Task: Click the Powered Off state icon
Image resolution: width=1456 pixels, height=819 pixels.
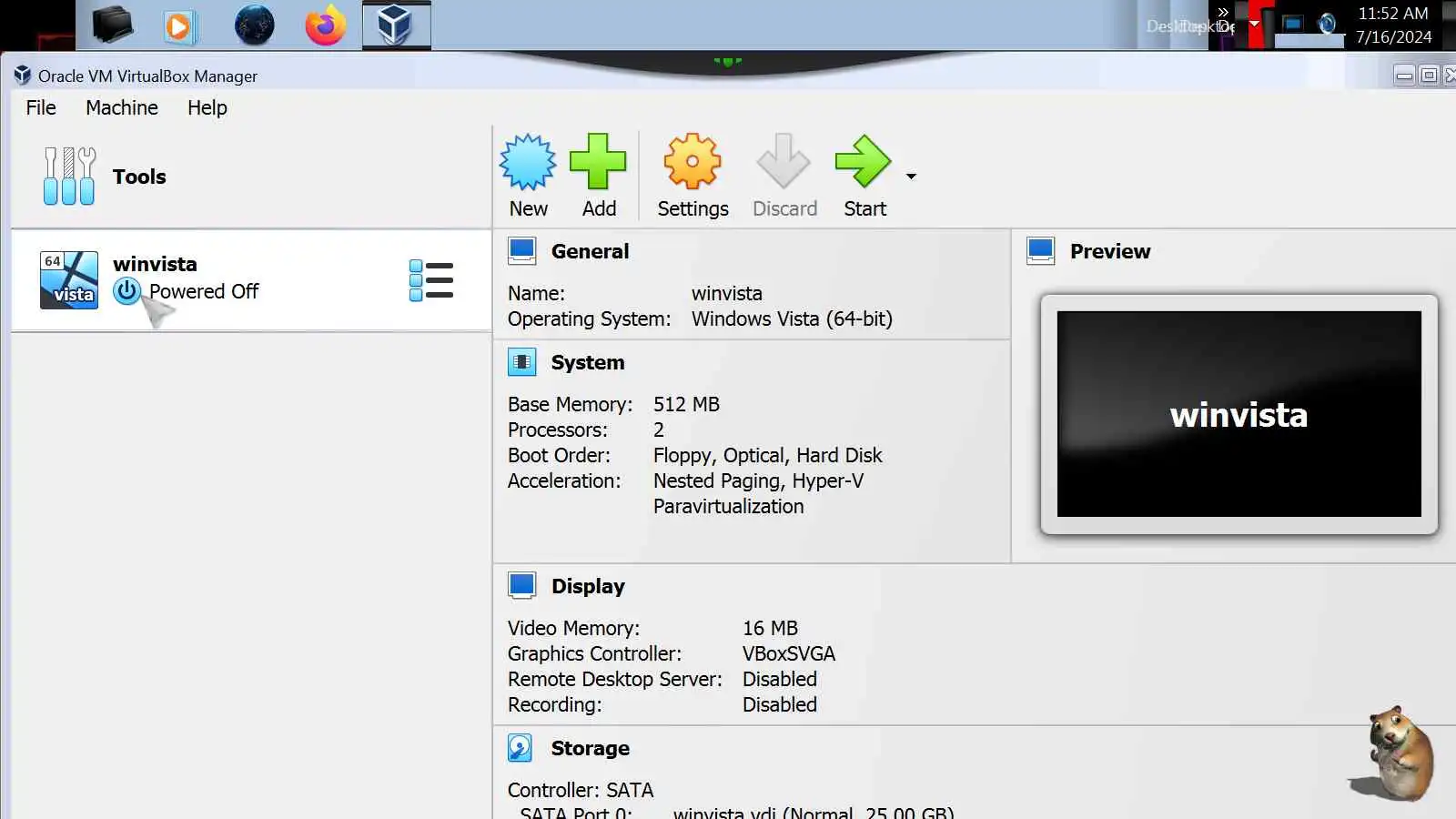Action: click(126, 291)
